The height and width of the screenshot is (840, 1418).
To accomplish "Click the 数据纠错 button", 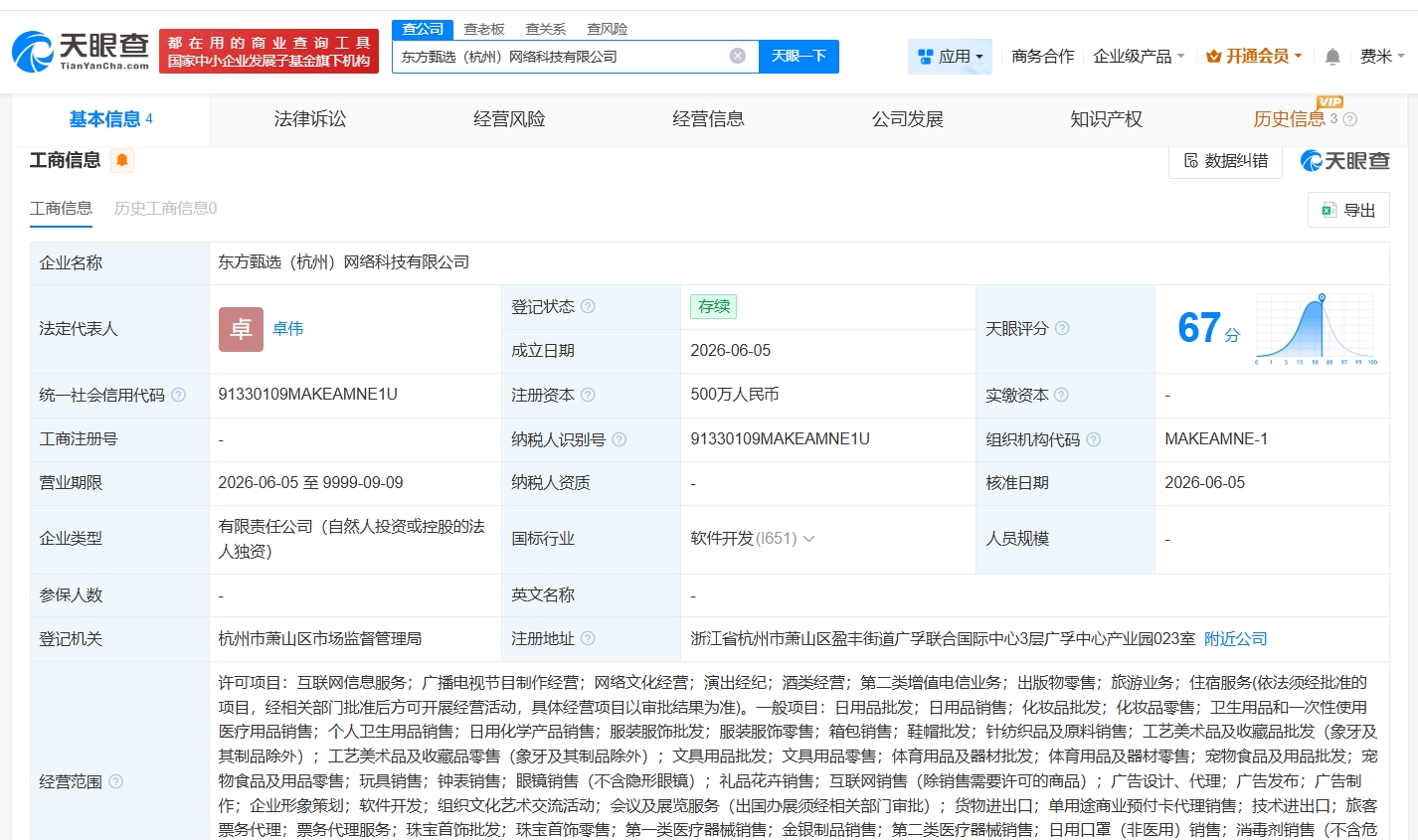I will pyautogui.click(x=1225, y=161).
